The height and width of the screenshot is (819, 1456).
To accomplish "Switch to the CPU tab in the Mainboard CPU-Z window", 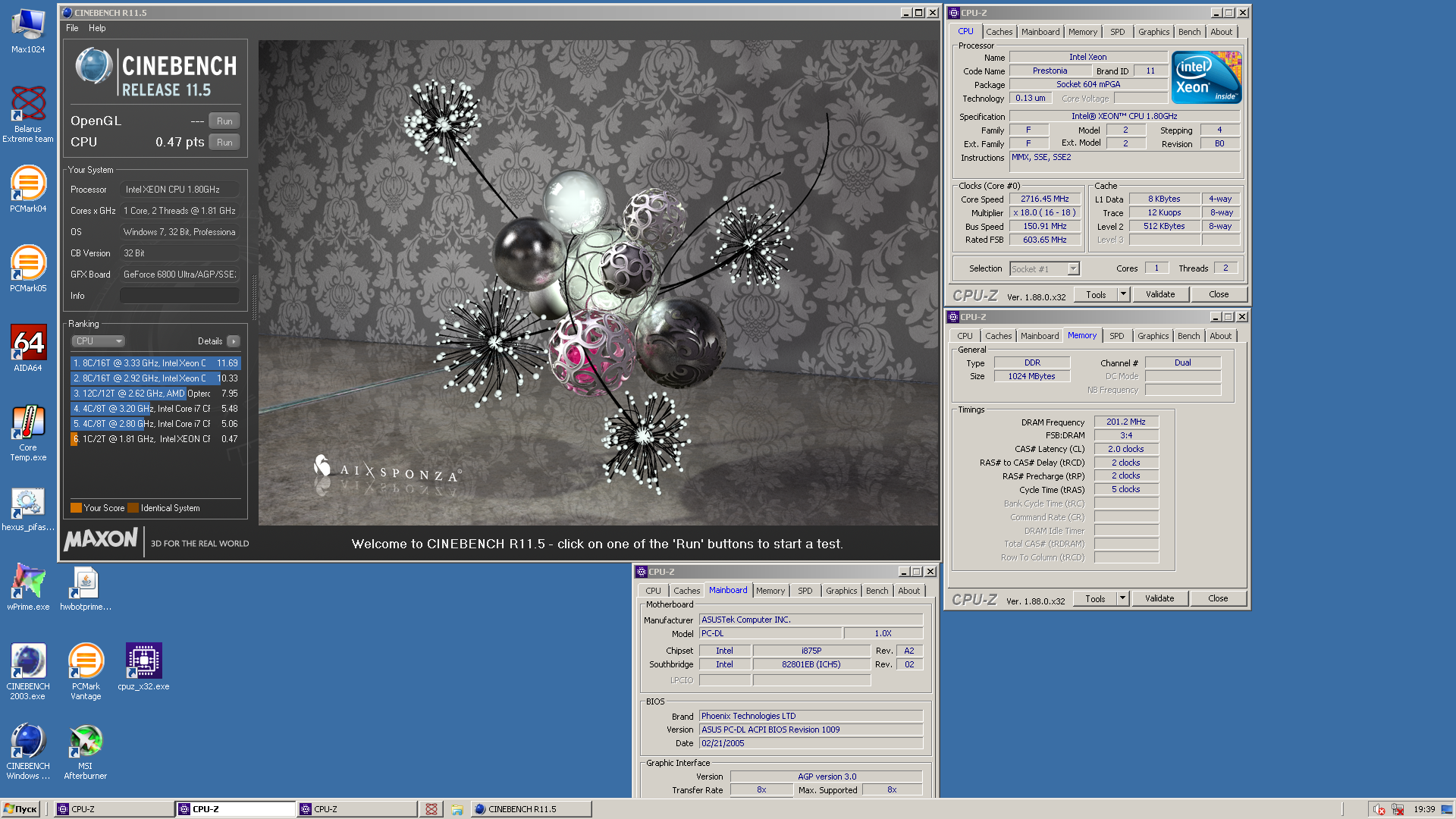I will tap(653, 591).
